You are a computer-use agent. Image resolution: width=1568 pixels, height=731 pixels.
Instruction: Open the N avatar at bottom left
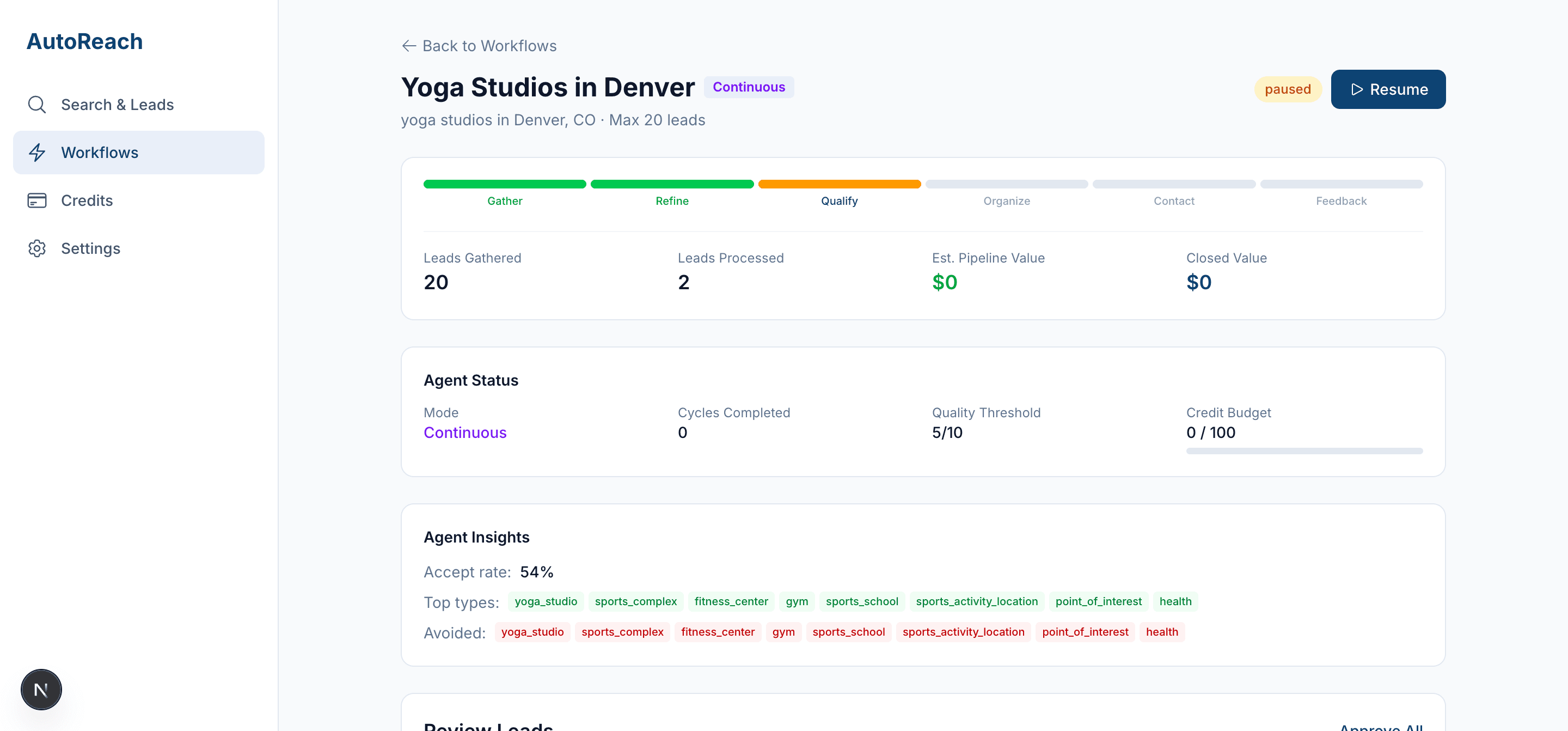tap(41, 689)
